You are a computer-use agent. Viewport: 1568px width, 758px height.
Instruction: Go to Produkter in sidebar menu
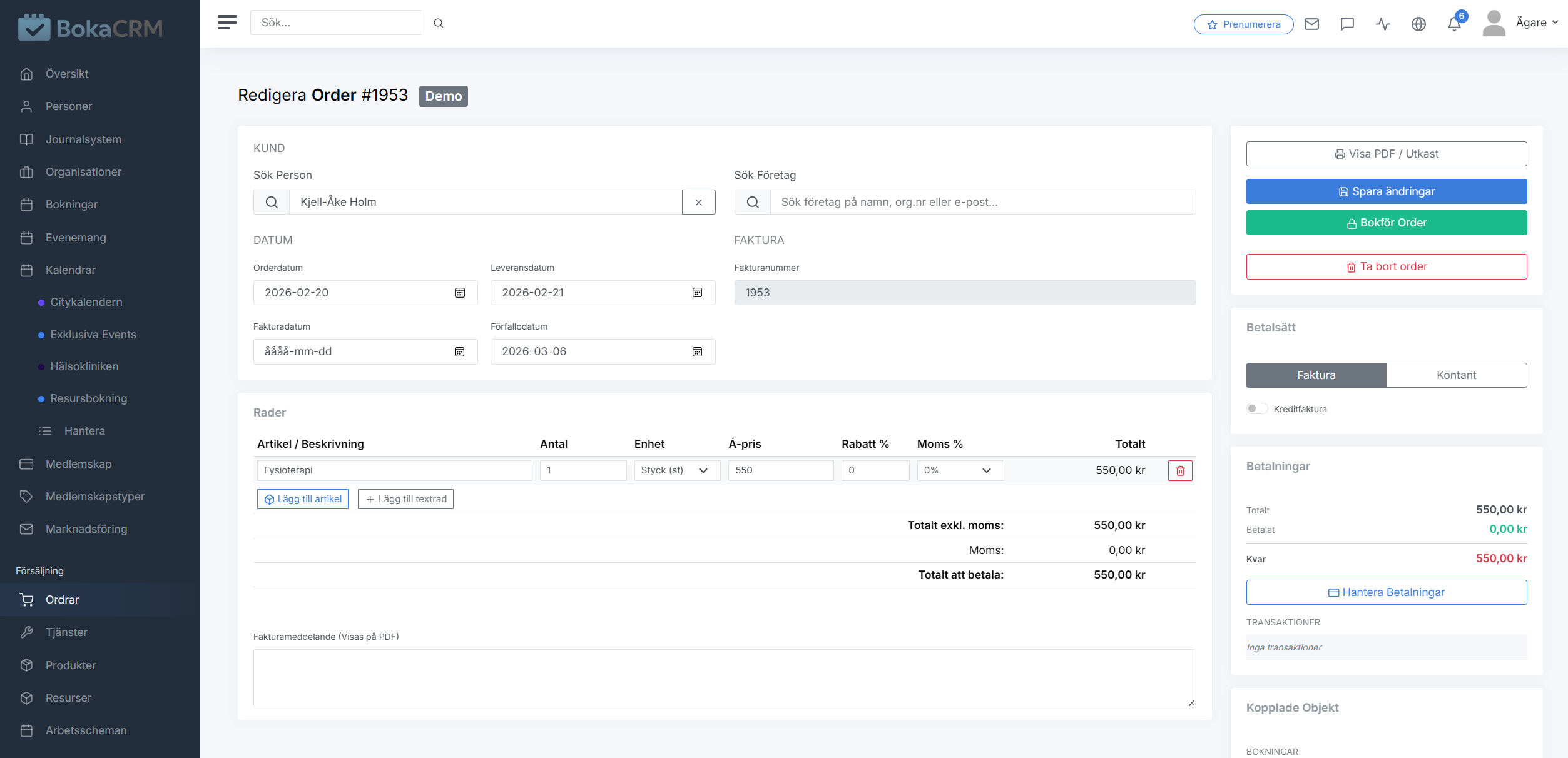tap(71, 665)
